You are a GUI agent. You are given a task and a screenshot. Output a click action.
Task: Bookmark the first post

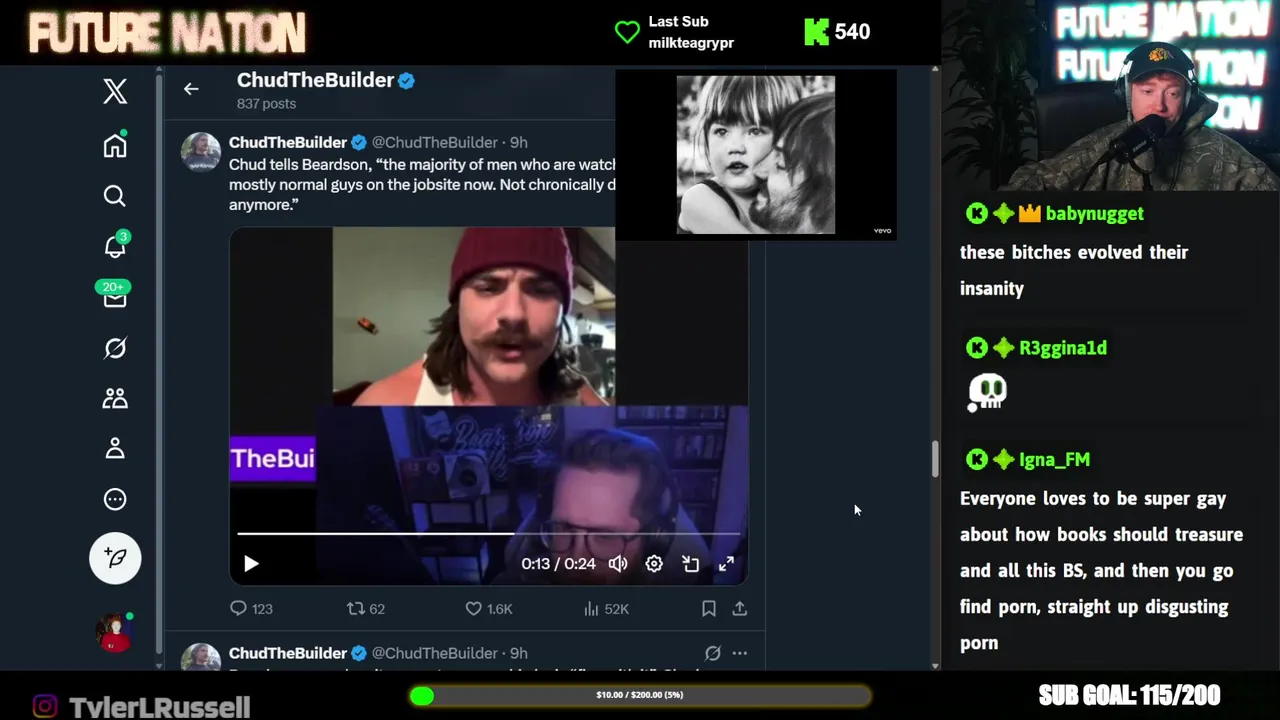click(708, 608)
